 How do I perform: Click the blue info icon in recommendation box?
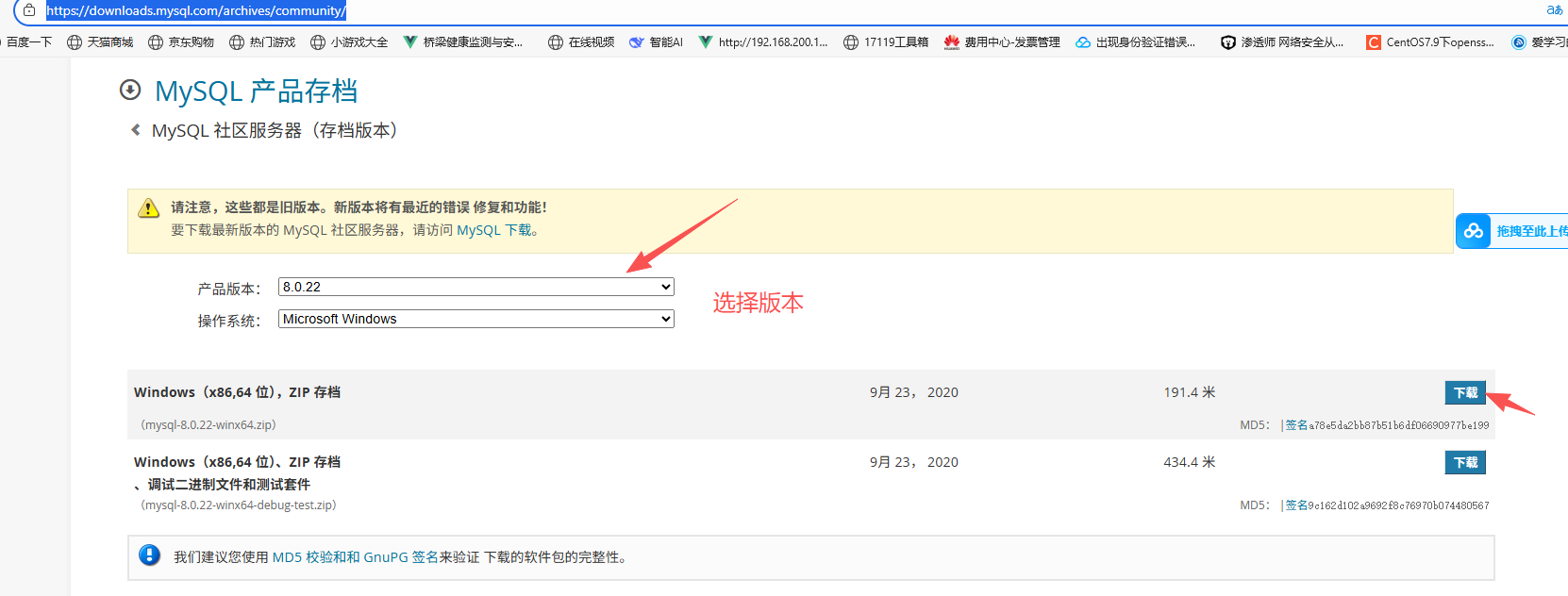[x=149, y=555]
